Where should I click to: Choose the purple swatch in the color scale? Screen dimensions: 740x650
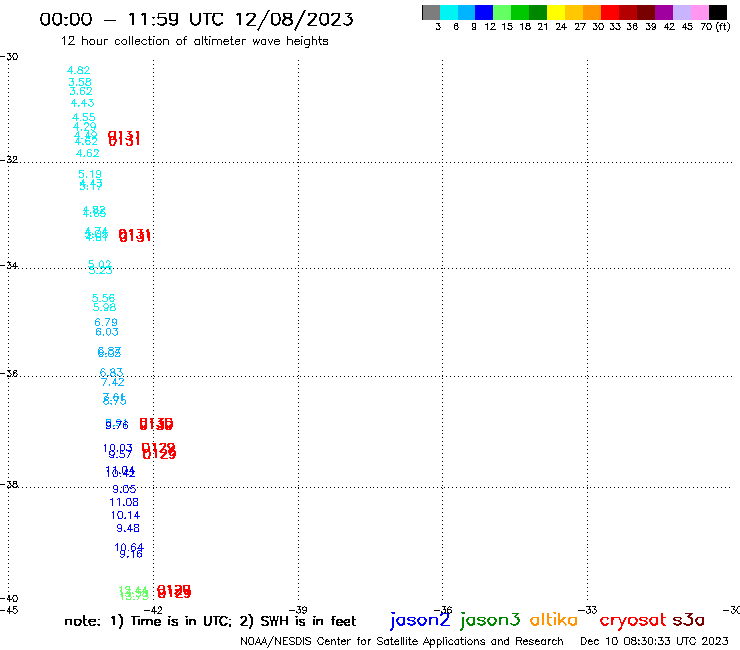[664, 12]
